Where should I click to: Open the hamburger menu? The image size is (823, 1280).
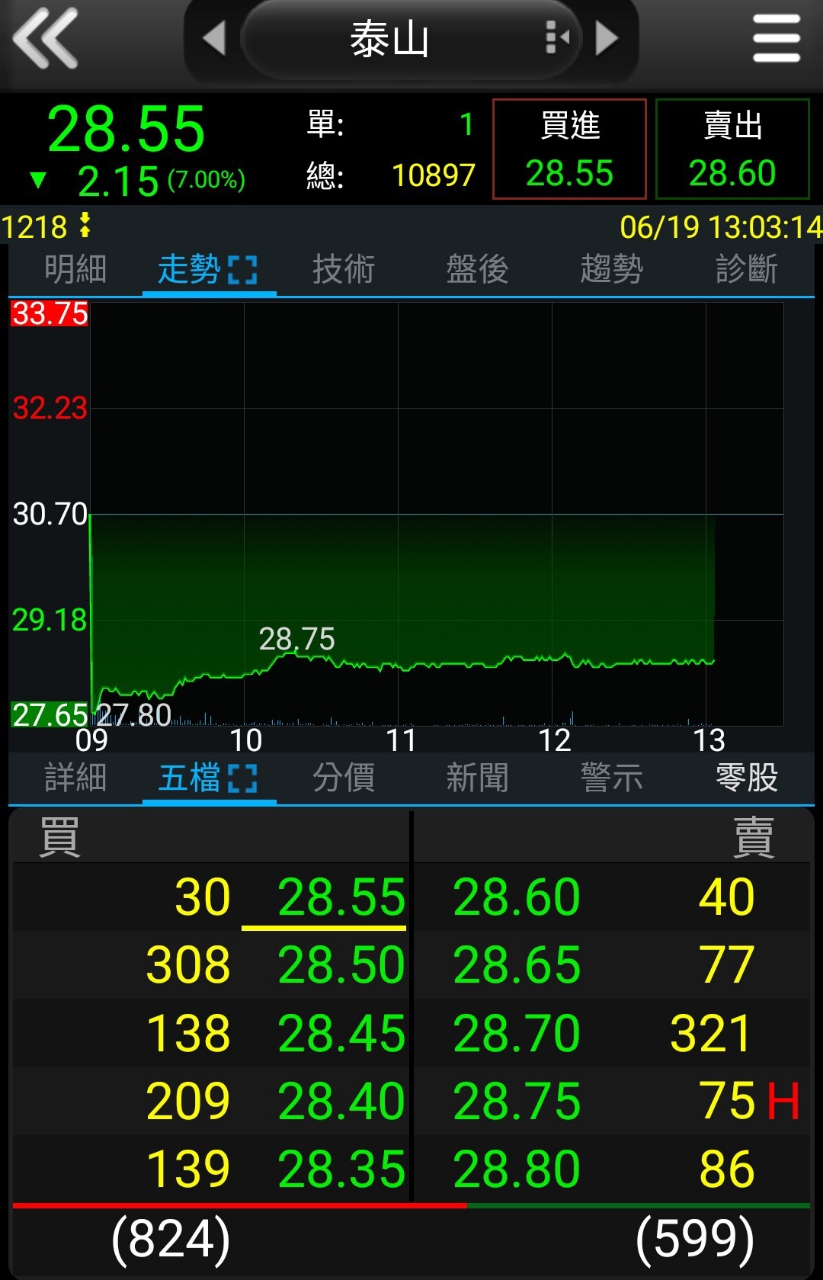777,39
